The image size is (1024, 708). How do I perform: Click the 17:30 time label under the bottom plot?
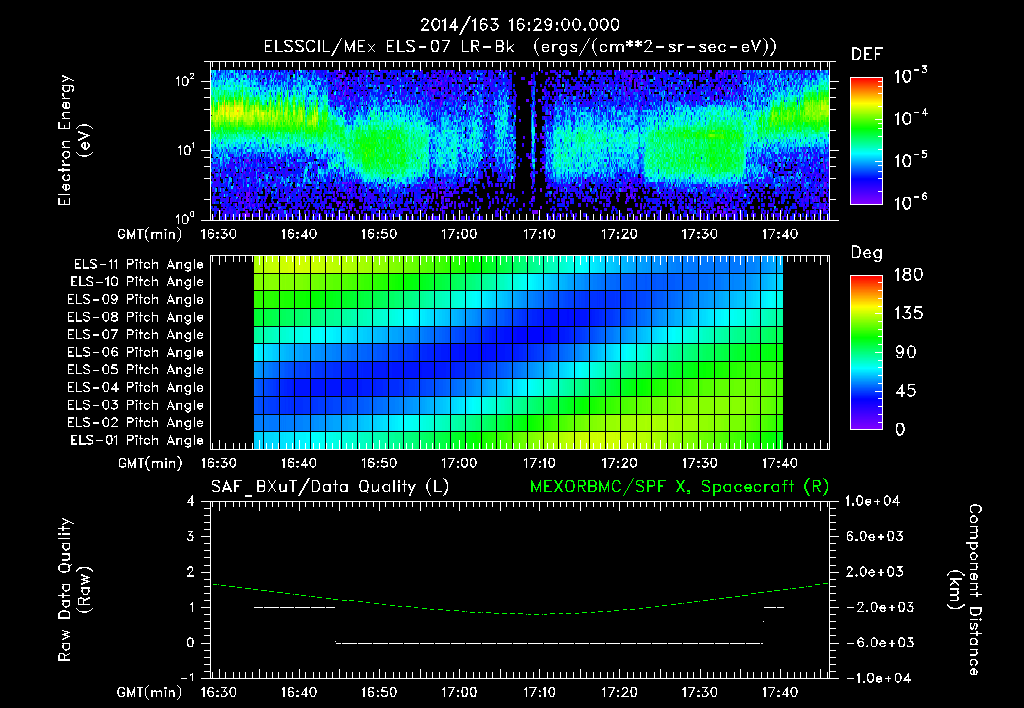pos(699,692)
